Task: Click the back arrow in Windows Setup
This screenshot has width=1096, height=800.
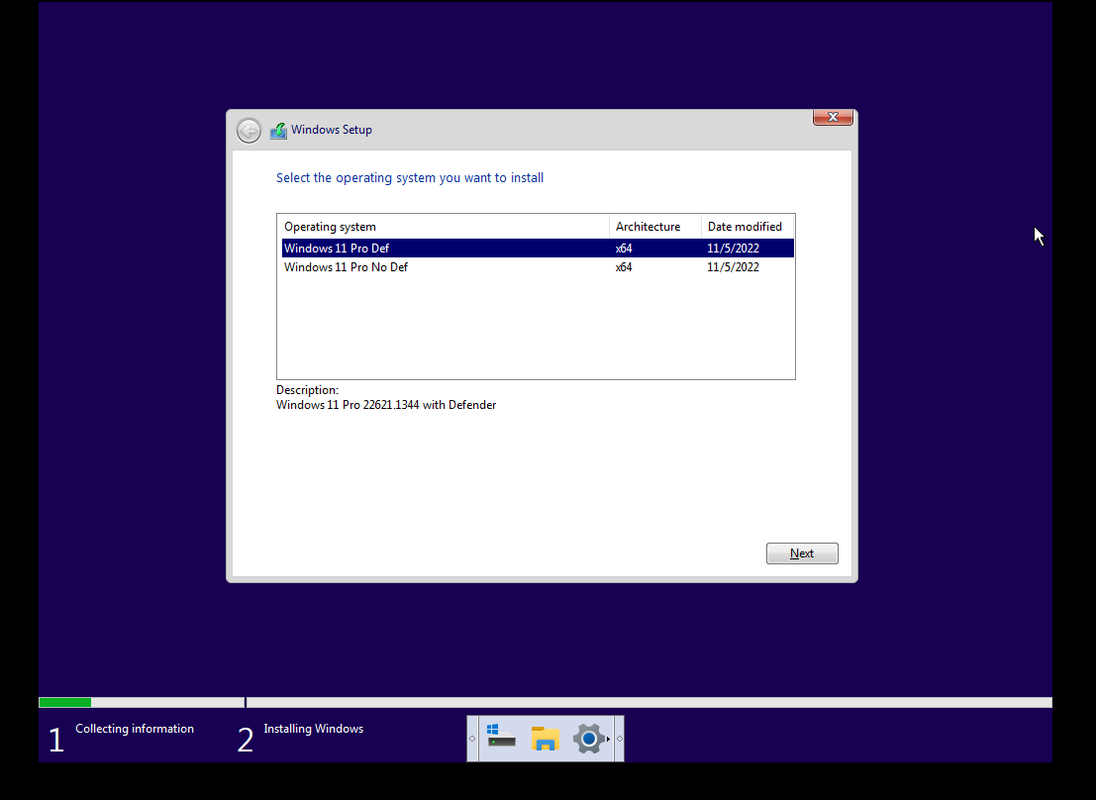Action: pos(249,131)
